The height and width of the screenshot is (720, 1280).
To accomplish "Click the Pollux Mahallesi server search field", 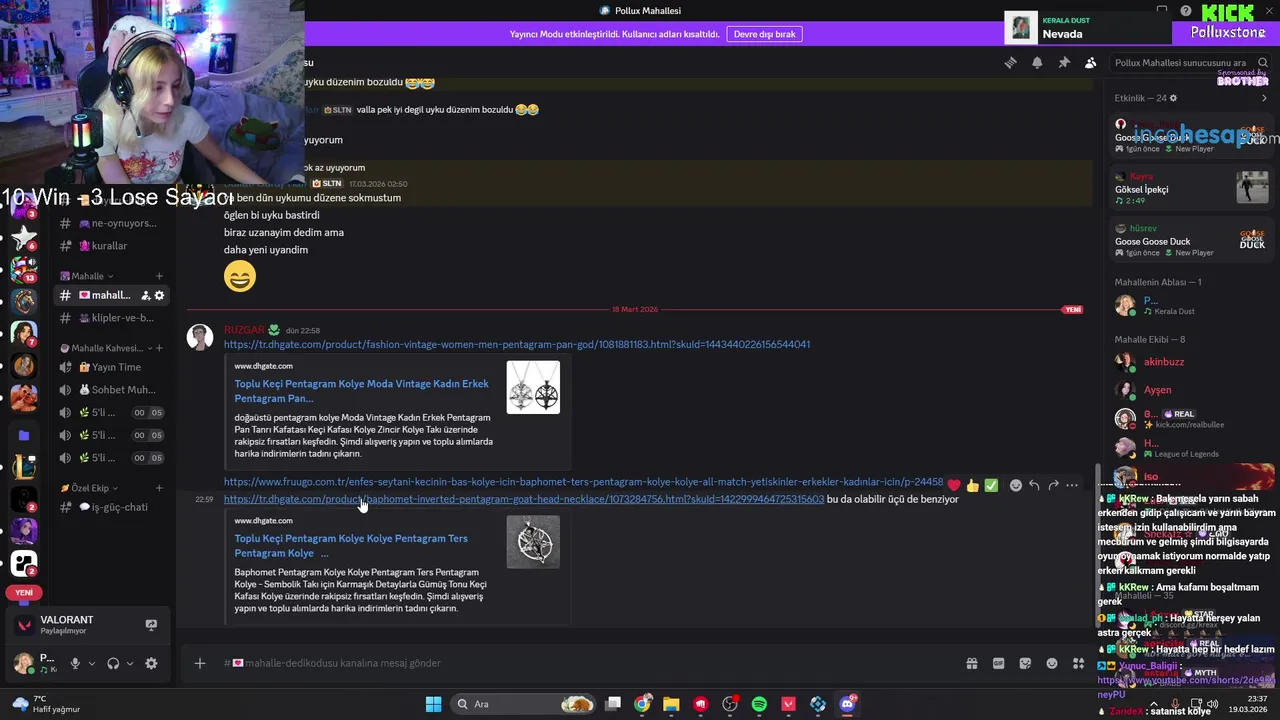I will pyautogui.click(x=1189, y=62).
